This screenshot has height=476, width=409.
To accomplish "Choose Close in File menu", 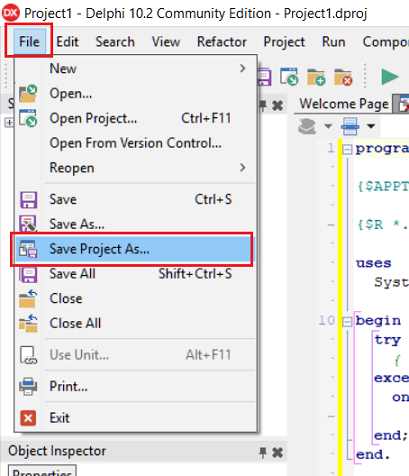I will click(136, 298).
